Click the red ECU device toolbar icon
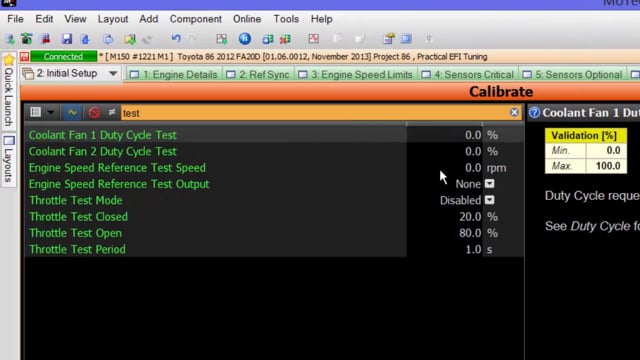The width and height of the screenshot is (640, 360). (x=45, y=39)
